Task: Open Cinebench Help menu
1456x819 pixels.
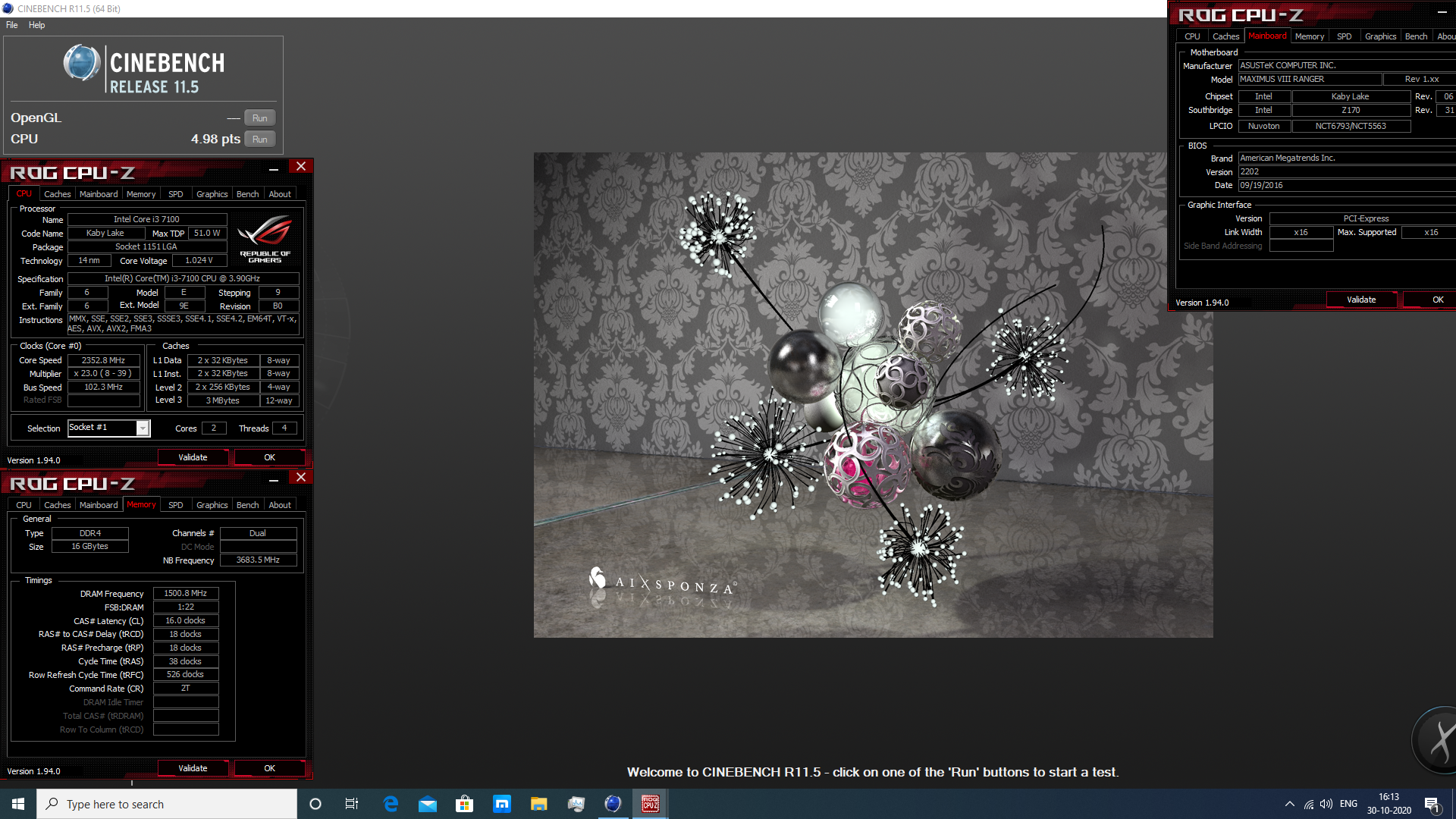Action: 36,25
